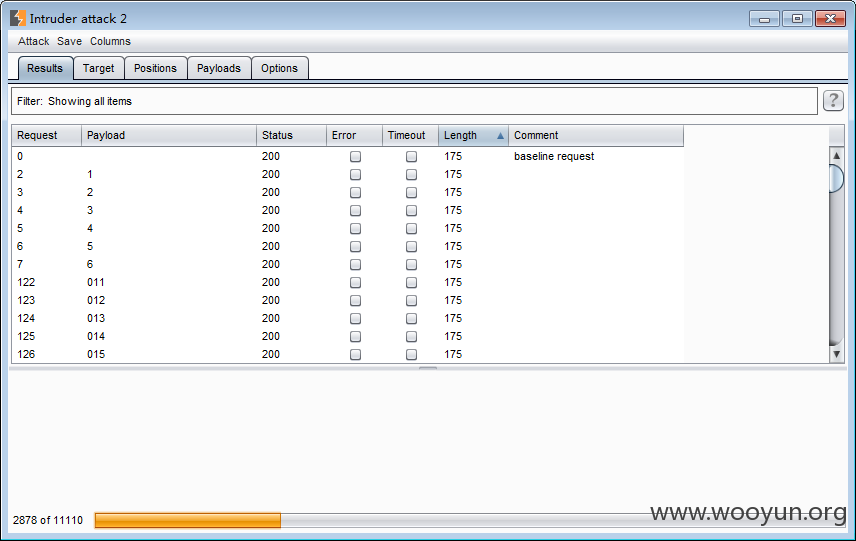856x541 pixels.
Task: Sort by the Request column header
Action: point(46,135)
